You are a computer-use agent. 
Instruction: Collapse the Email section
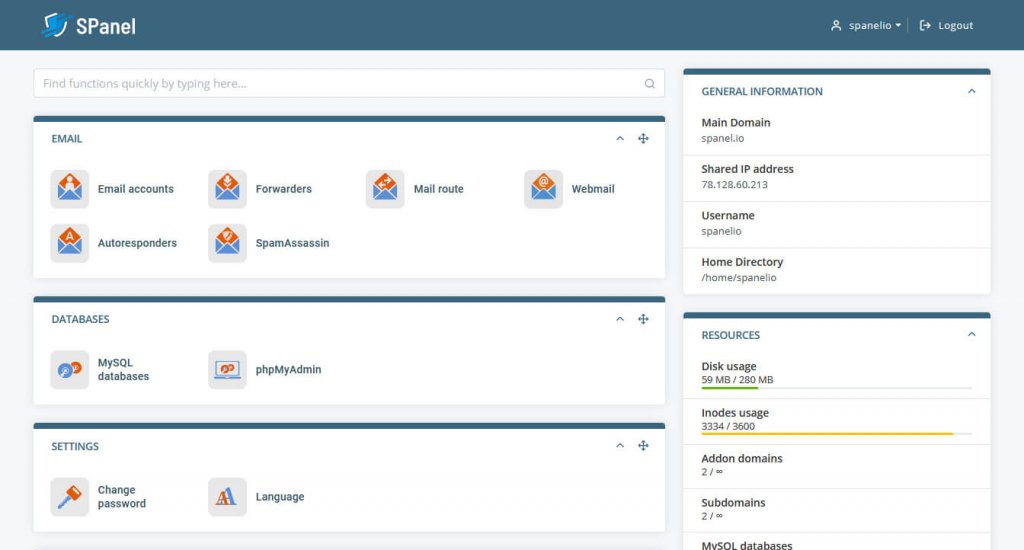coord(620,139)
